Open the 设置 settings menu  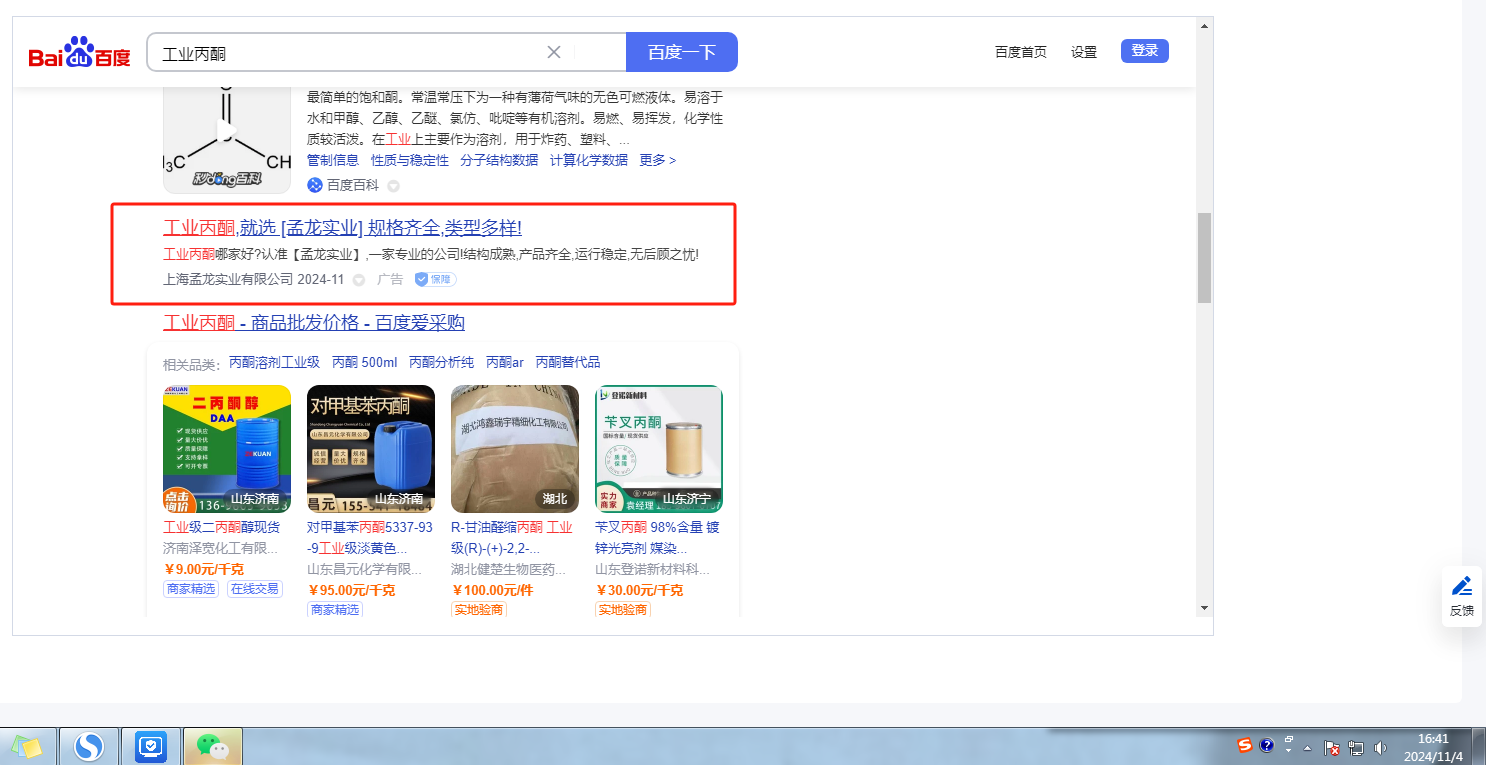point(1084,52)
